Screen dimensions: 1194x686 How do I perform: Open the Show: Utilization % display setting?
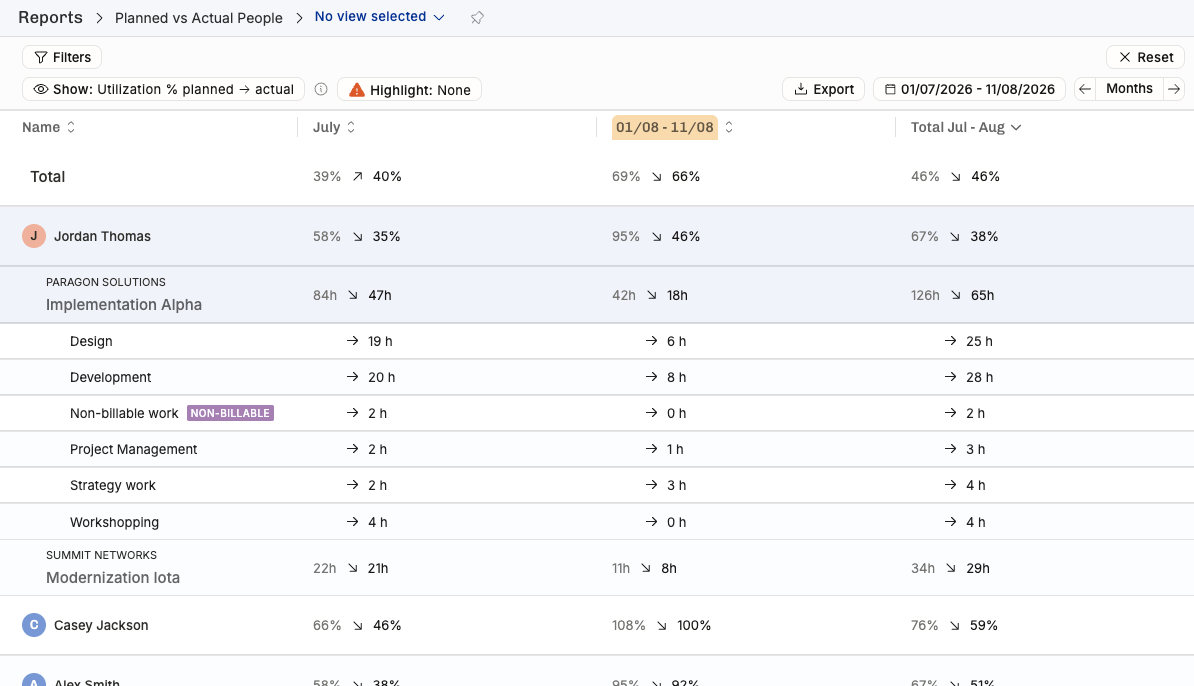(164, 89)
